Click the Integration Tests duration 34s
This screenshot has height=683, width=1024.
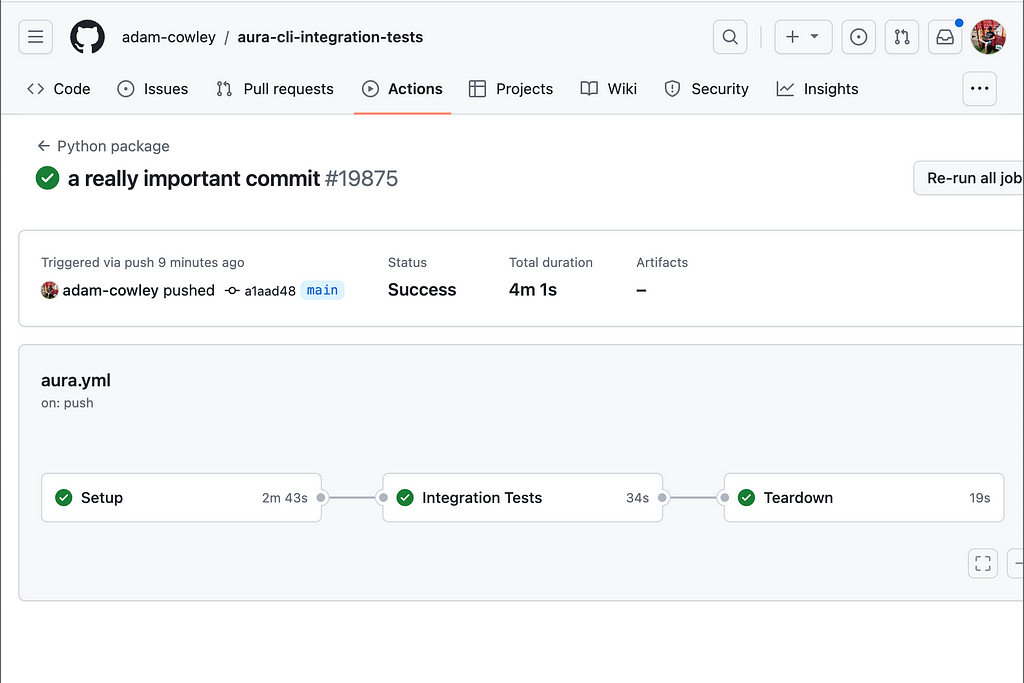[x=637, y=498]
